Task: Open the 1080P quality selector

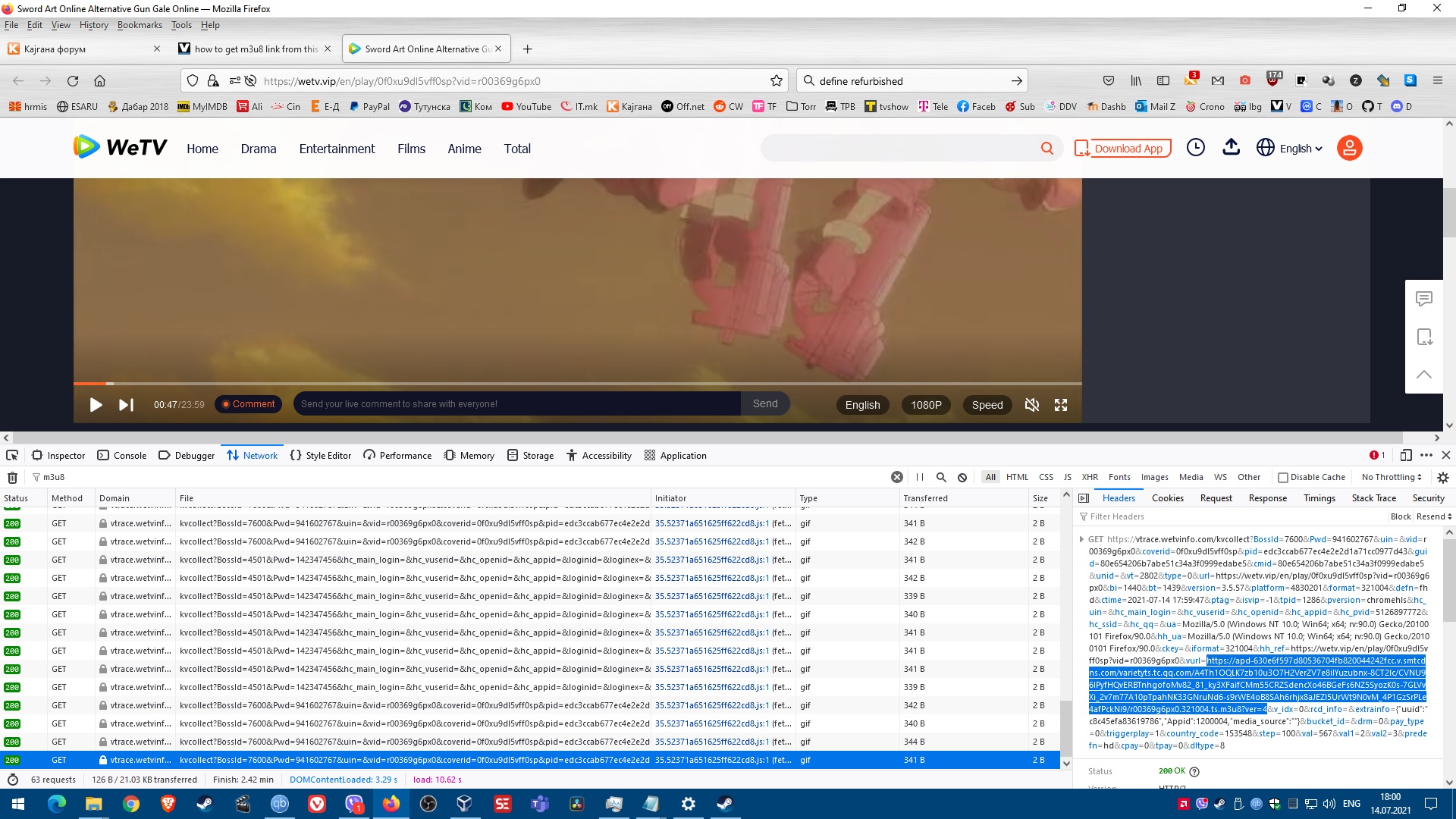Action: coord(926,405)
